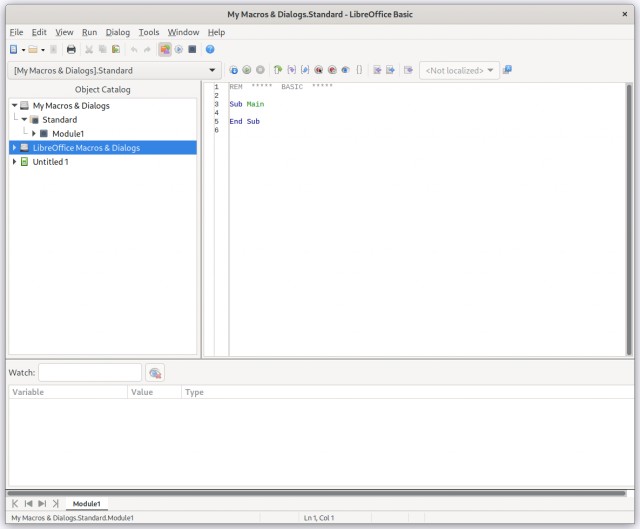640x529 pixels.
Task: Click the Variable column header
Action: [68, 392]
